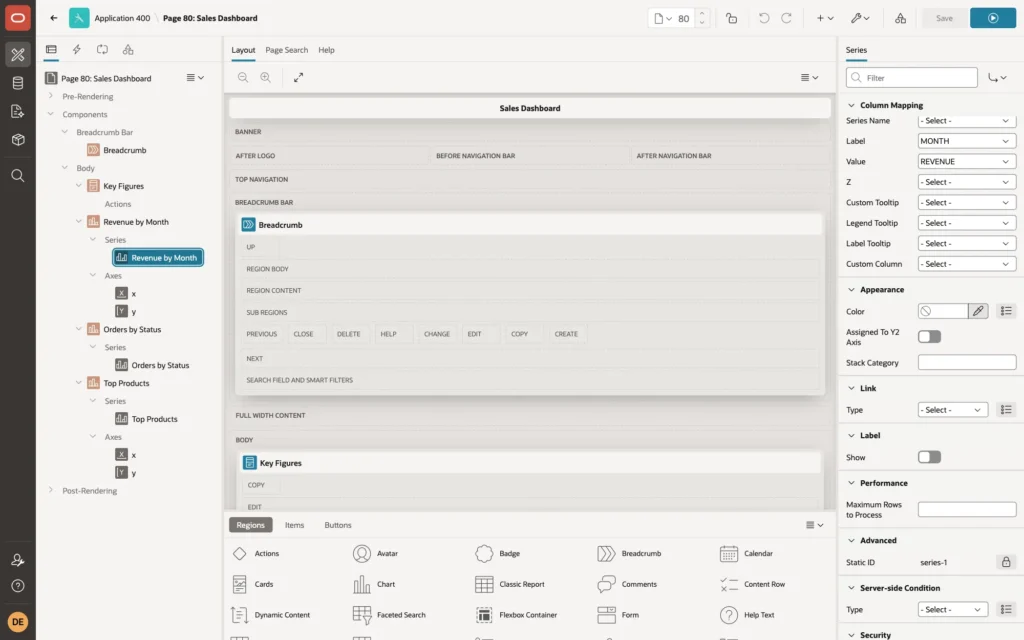Viewport: 1024px width, 640px height.
Task: Open the rendering tree options menu
Action: click(x=195, y=78)
